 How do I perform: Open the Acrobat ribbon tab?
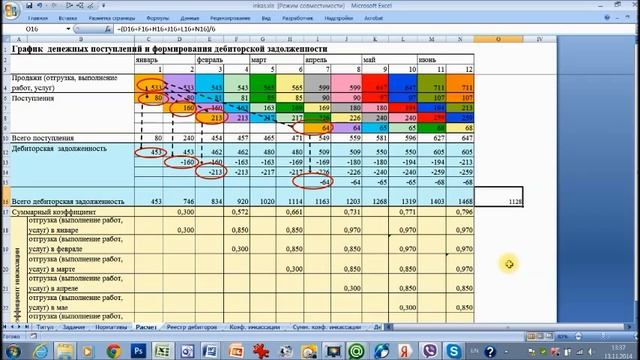click(373, 18)
